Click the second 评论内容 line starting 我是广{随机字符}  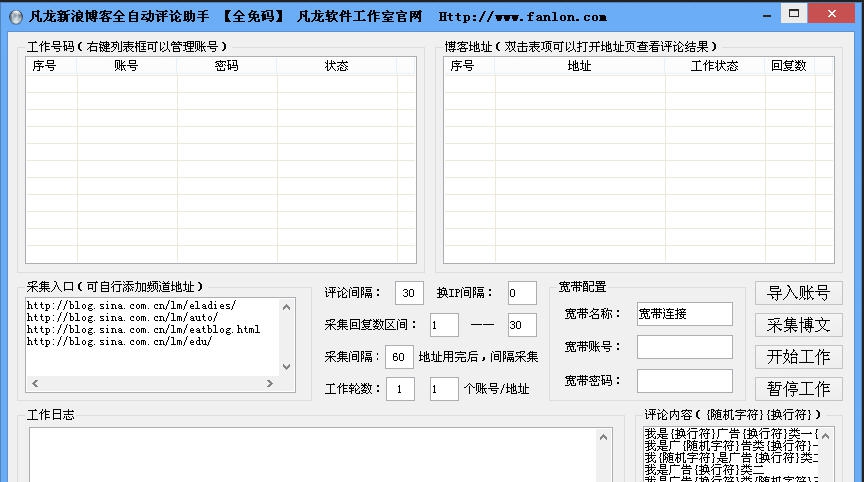[x=731, y=446]
